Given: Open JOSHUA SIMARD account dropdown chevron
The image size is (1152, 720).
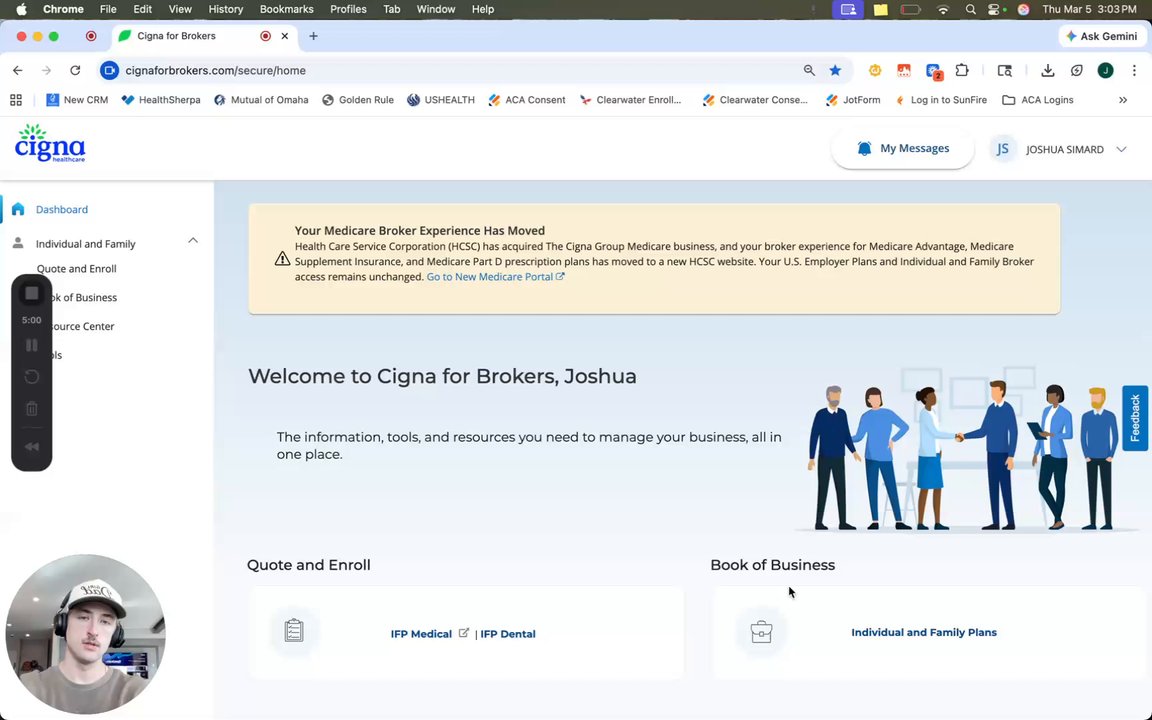Looking at the screenshot, I should point(1121,149).
